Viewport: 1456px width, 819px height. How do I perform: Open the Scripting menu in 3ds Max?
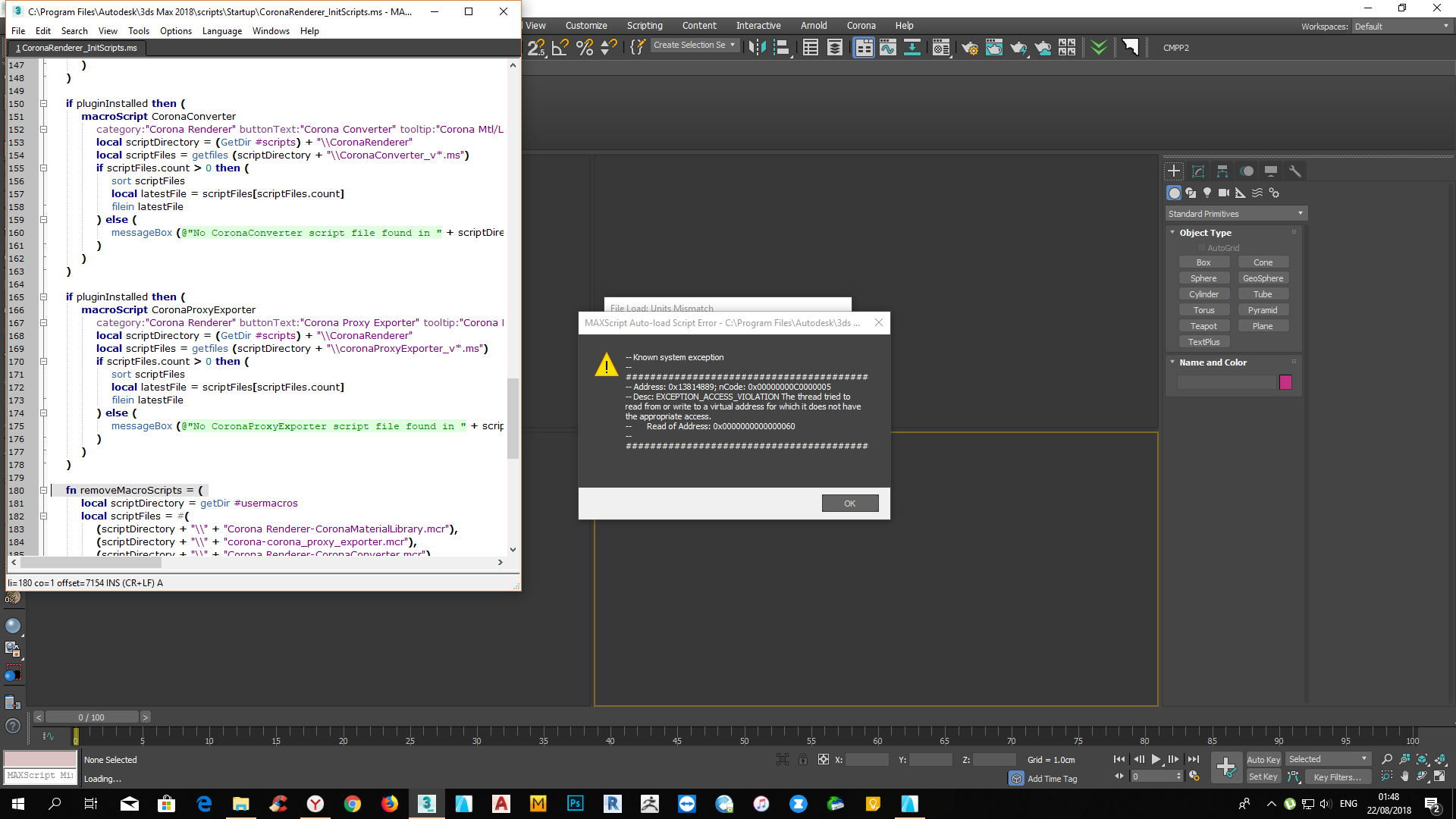[x=645, y=26]
